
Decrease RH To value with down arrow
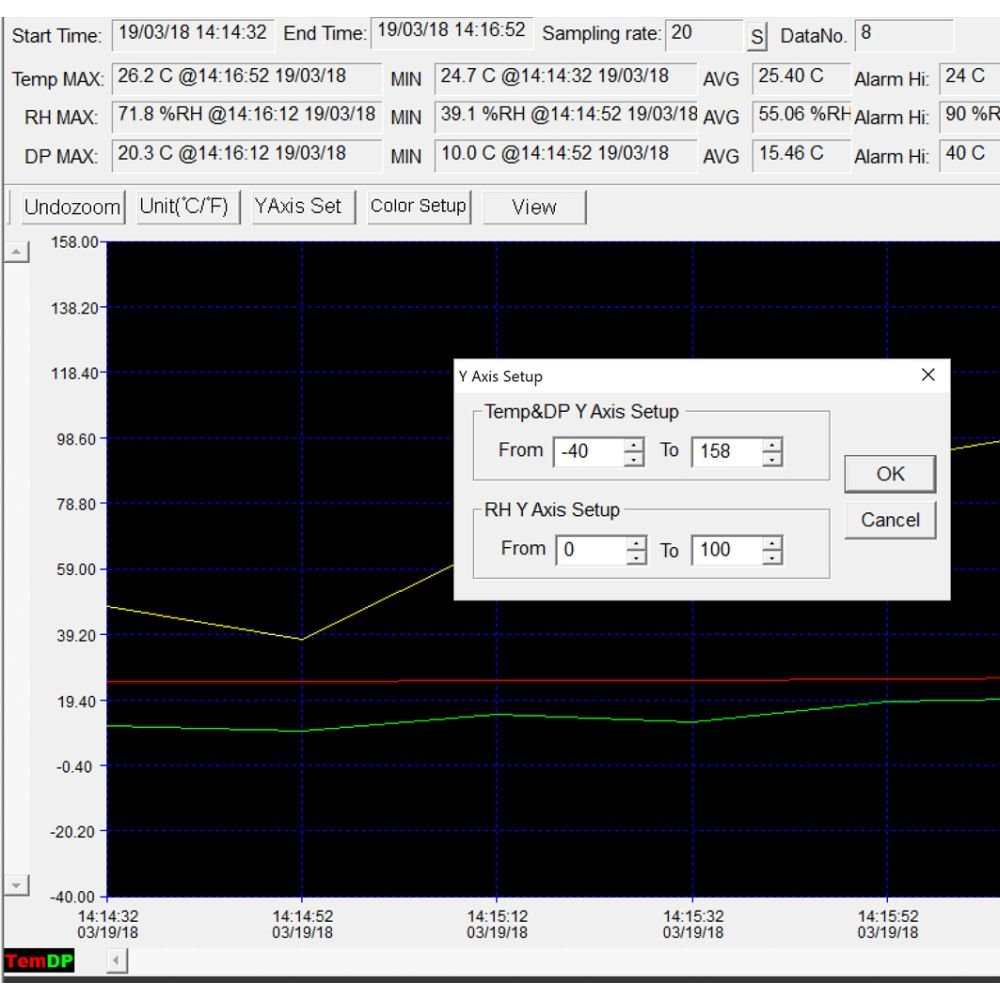pos(772,557)
